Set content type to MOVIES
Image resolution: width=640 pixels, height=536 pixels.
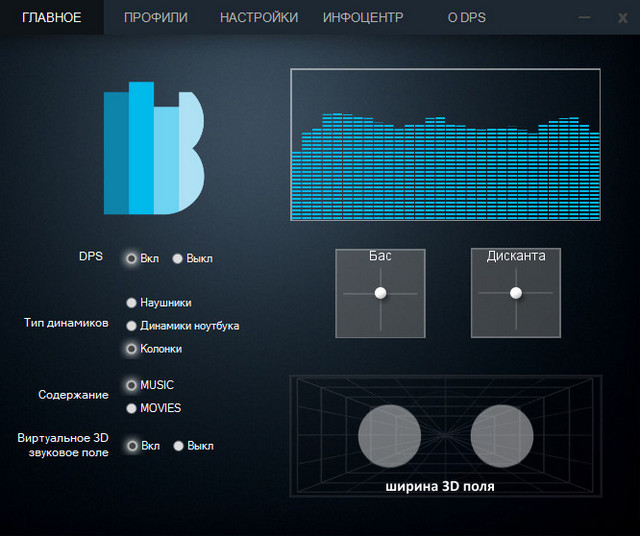(x=131, y=408)
